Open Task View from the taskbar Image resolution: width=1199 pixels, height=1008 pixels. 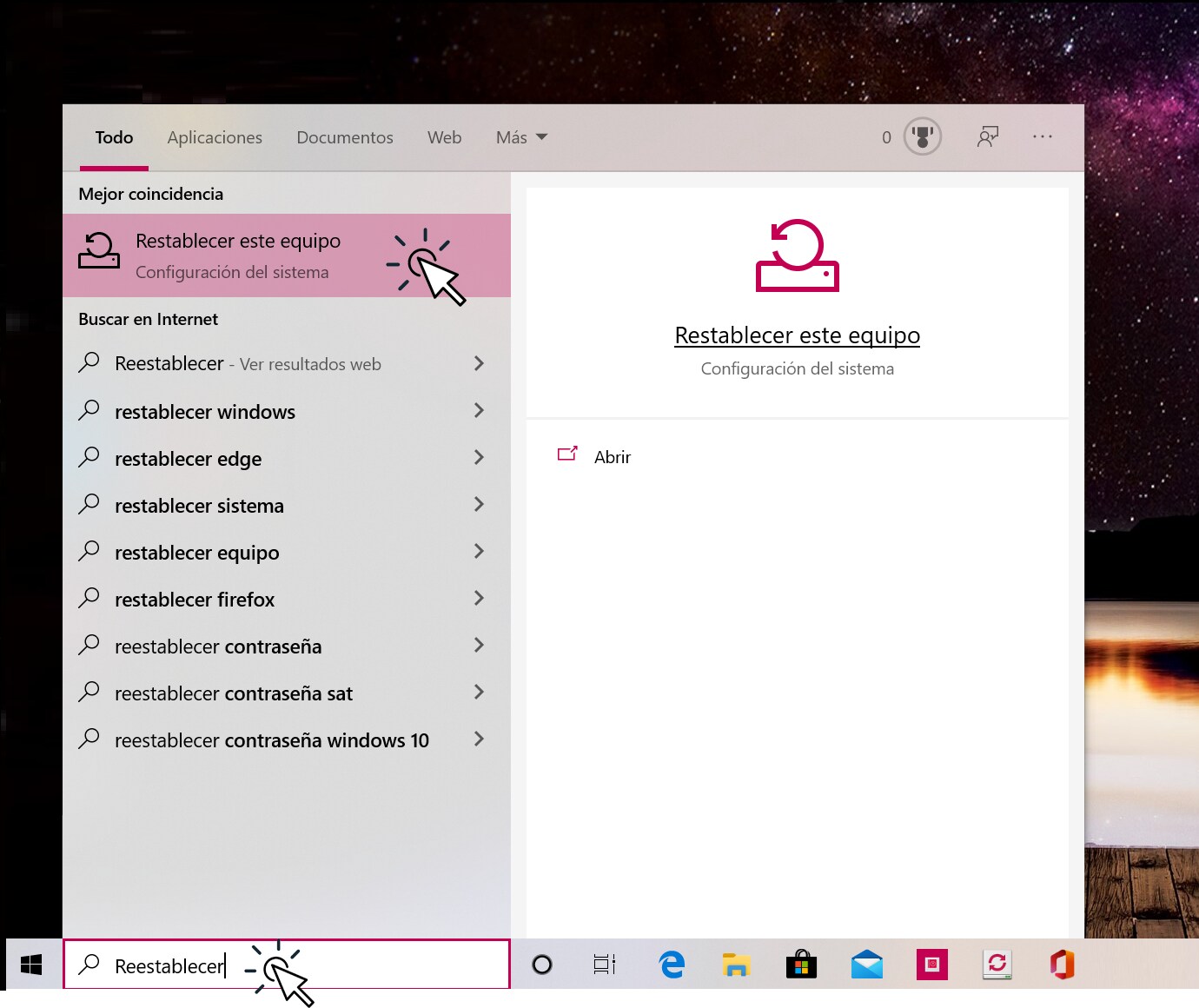pyautogui.click(x=605, y=965)
